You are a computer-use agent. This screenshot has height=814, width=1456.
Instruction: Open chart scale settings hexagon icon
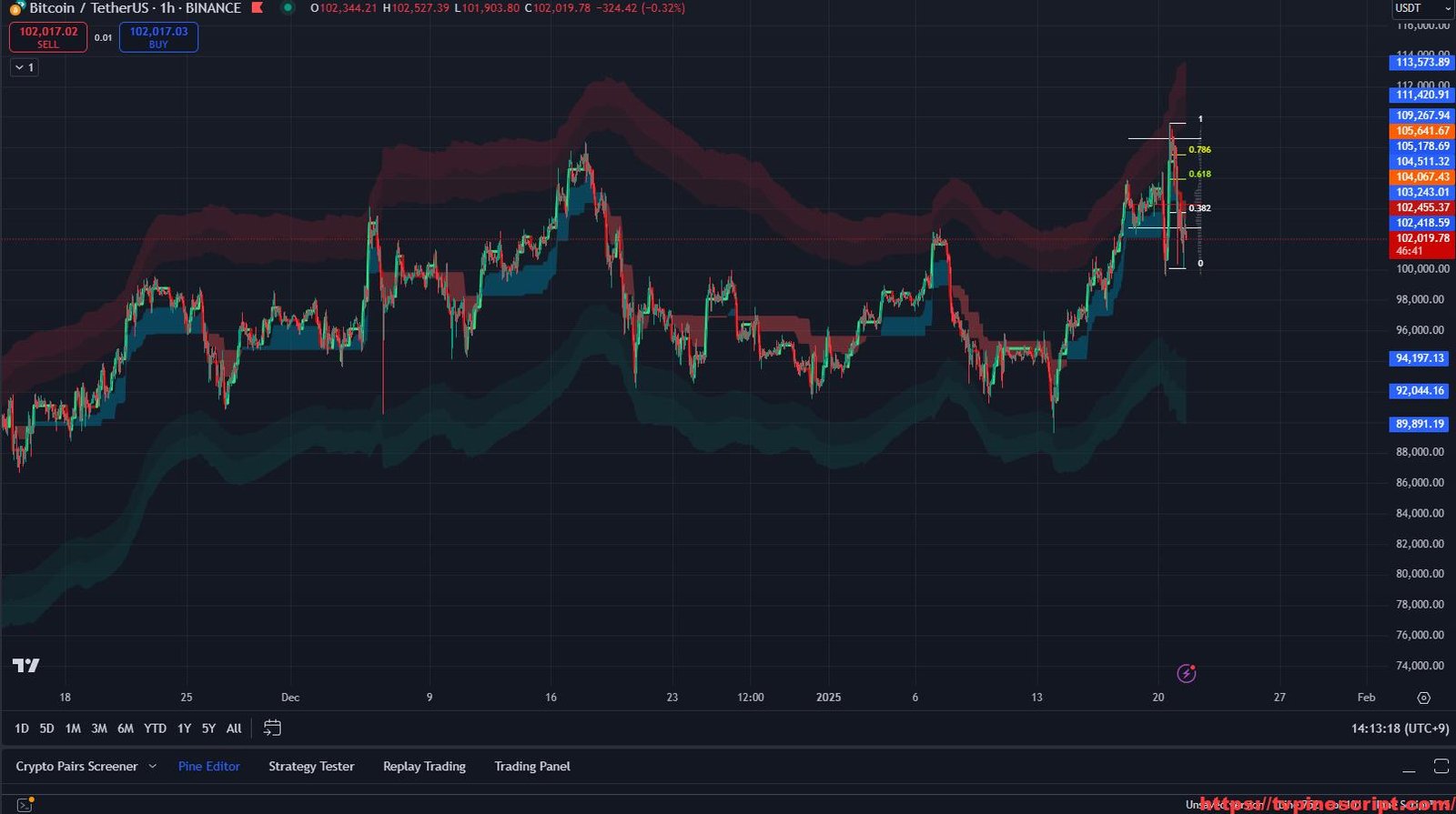click(1423, 698)
